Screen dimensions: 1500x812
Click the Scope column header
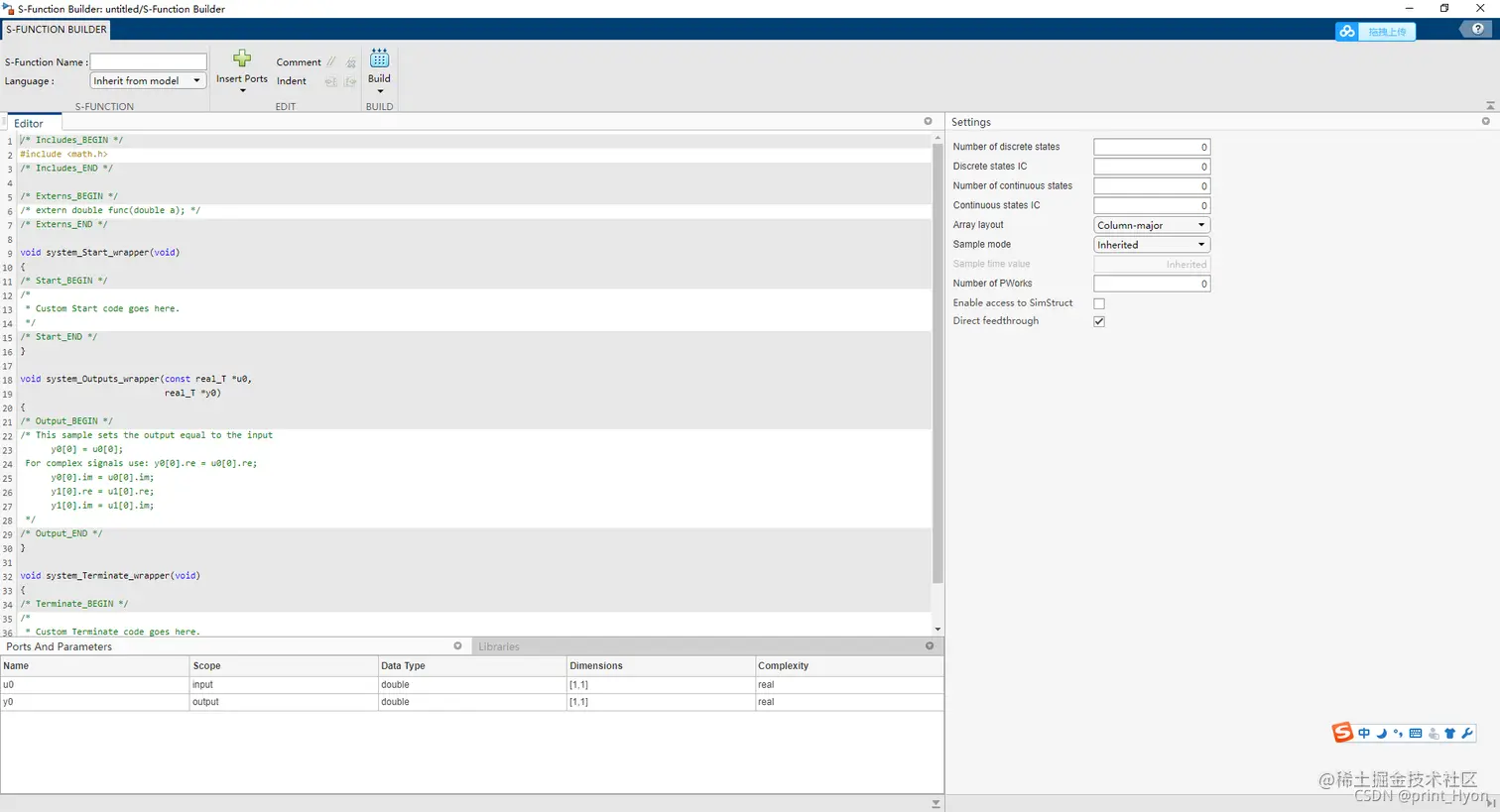tap(284, 666)
